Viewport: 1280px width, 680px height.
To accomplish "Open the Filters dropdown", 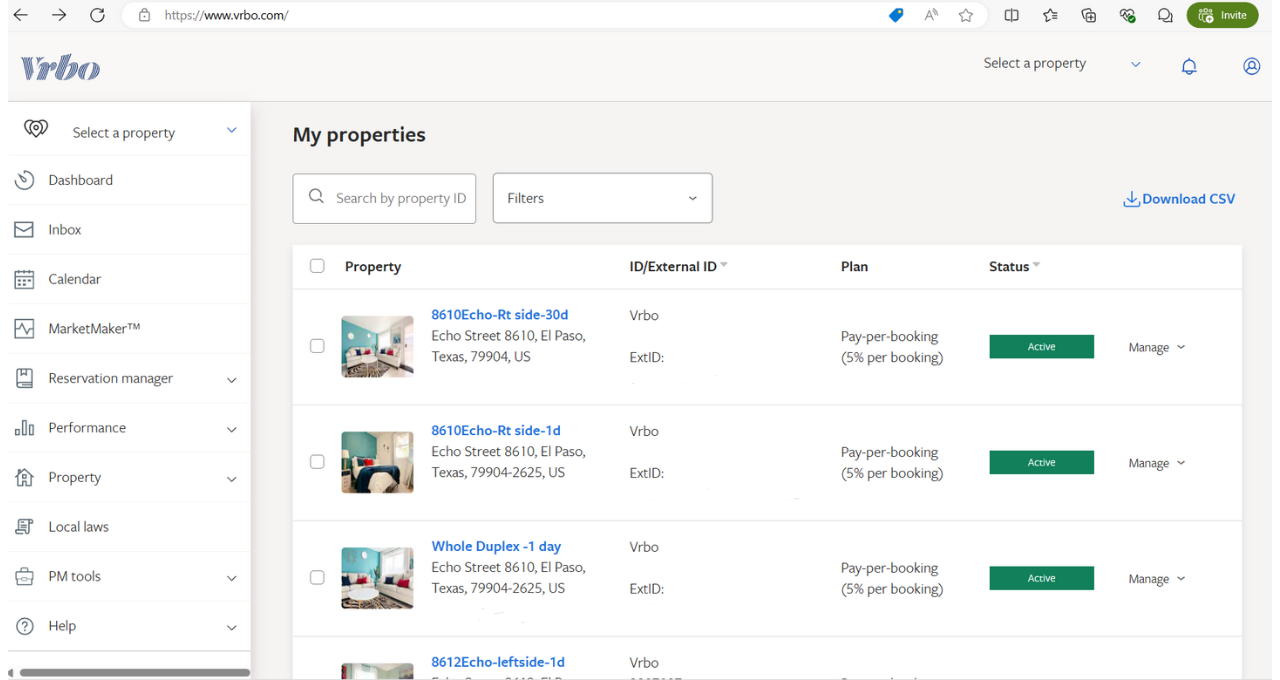I will coord(602,198).
